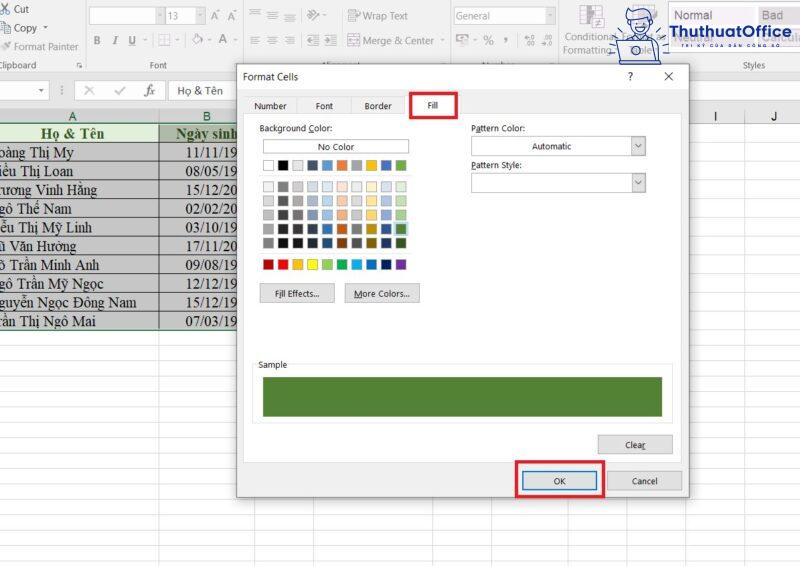
Task: Pick standard red color swatch
Action: click(x=283, y=264)
